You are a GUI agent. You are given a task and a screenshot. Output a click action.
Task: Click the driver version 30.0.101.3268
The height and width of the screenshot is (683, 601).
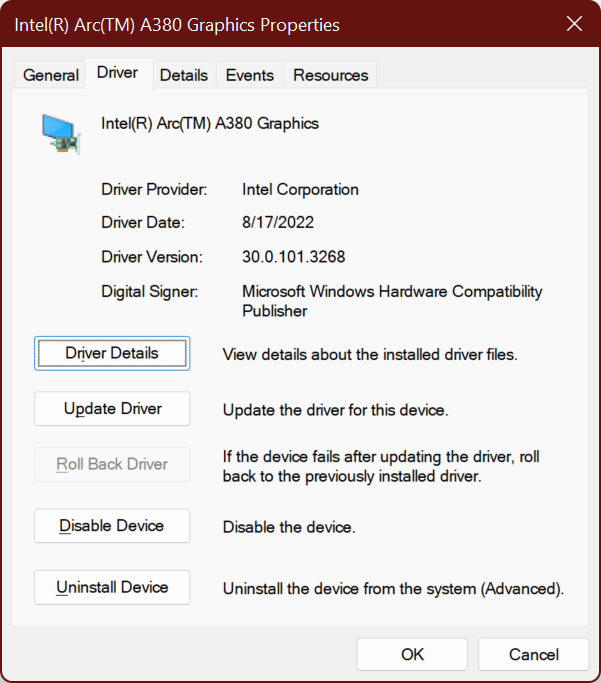click(x=294, y=257)
